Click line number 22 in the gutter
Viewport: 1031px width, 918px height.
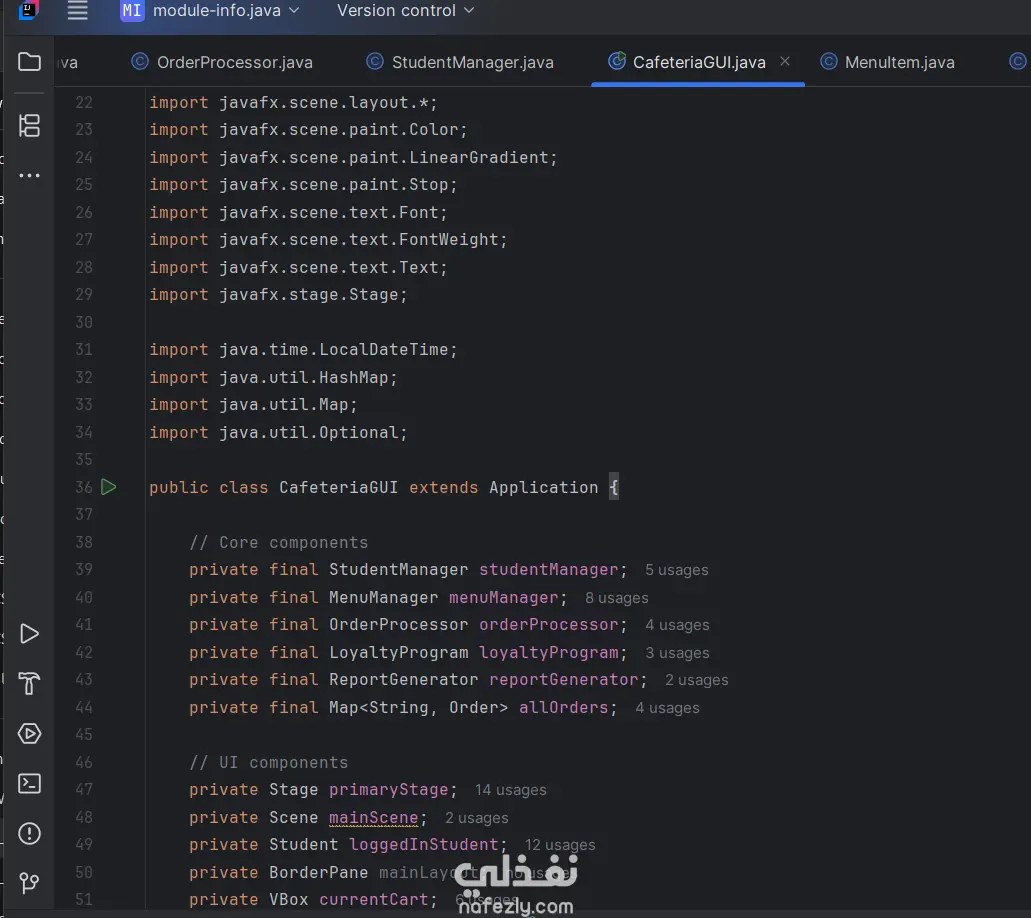(x=84, y=103)
